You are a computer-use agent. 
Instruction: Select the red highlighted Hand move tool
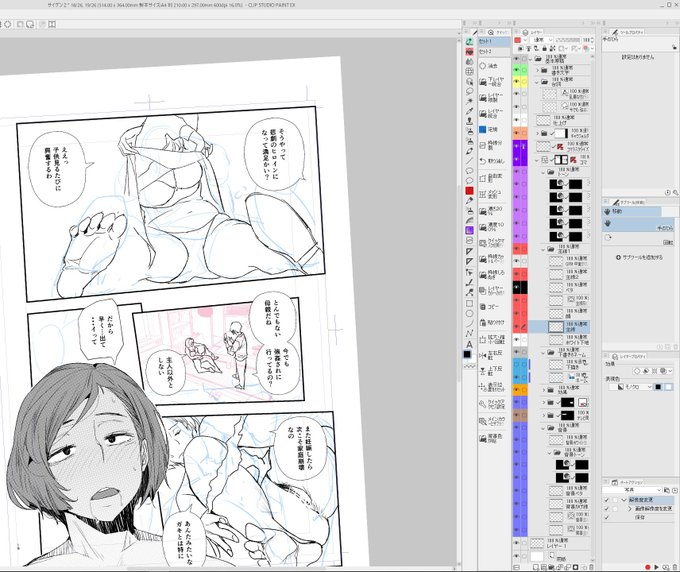point(469,52)
